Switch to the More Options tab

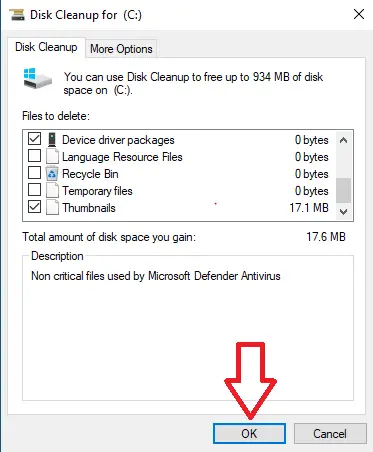point(121,49)
